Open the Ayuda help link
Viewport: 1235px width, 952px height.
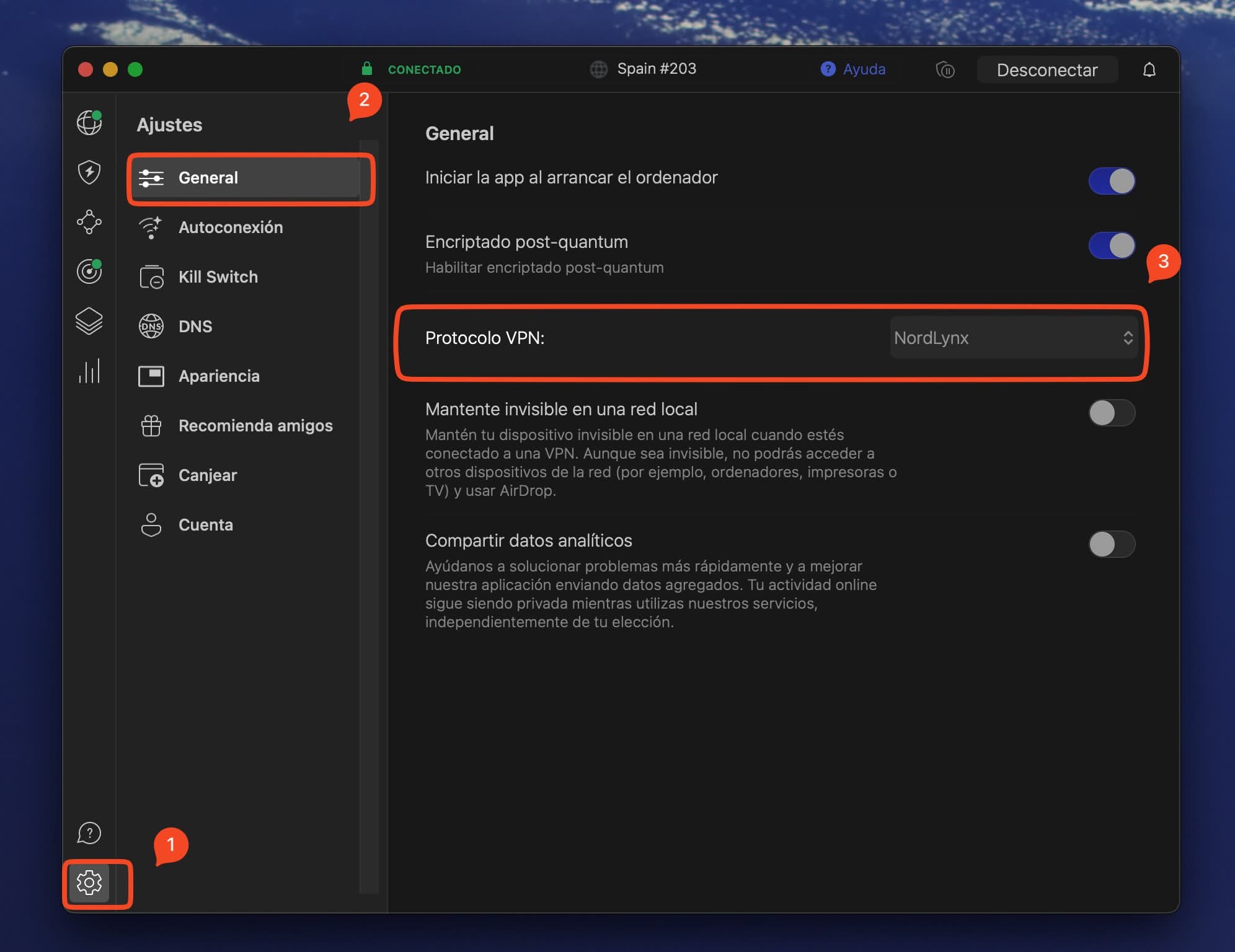pyautogui.click(x=864, y=69)
